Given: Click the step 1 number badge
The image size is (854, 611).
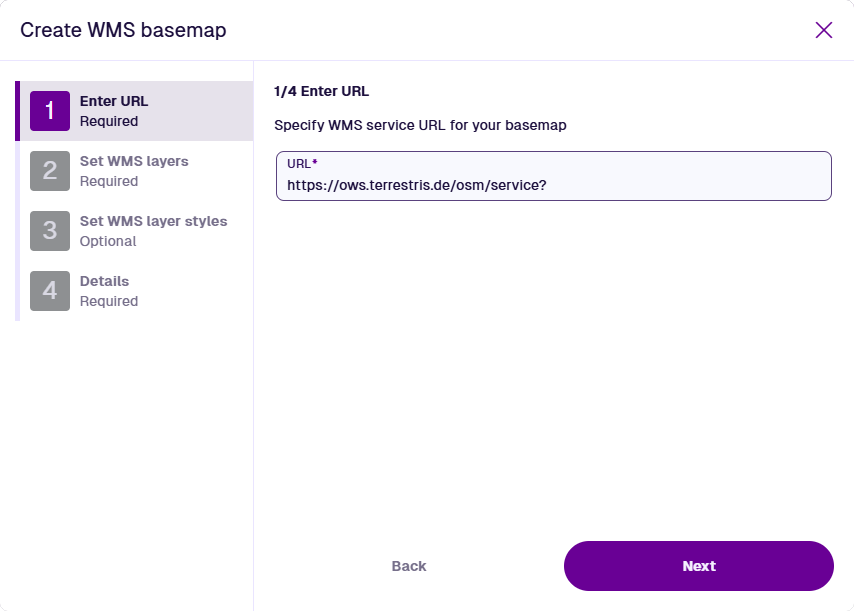Looking at the screenshot, I should pyautogui.click(x=50, y=111).
